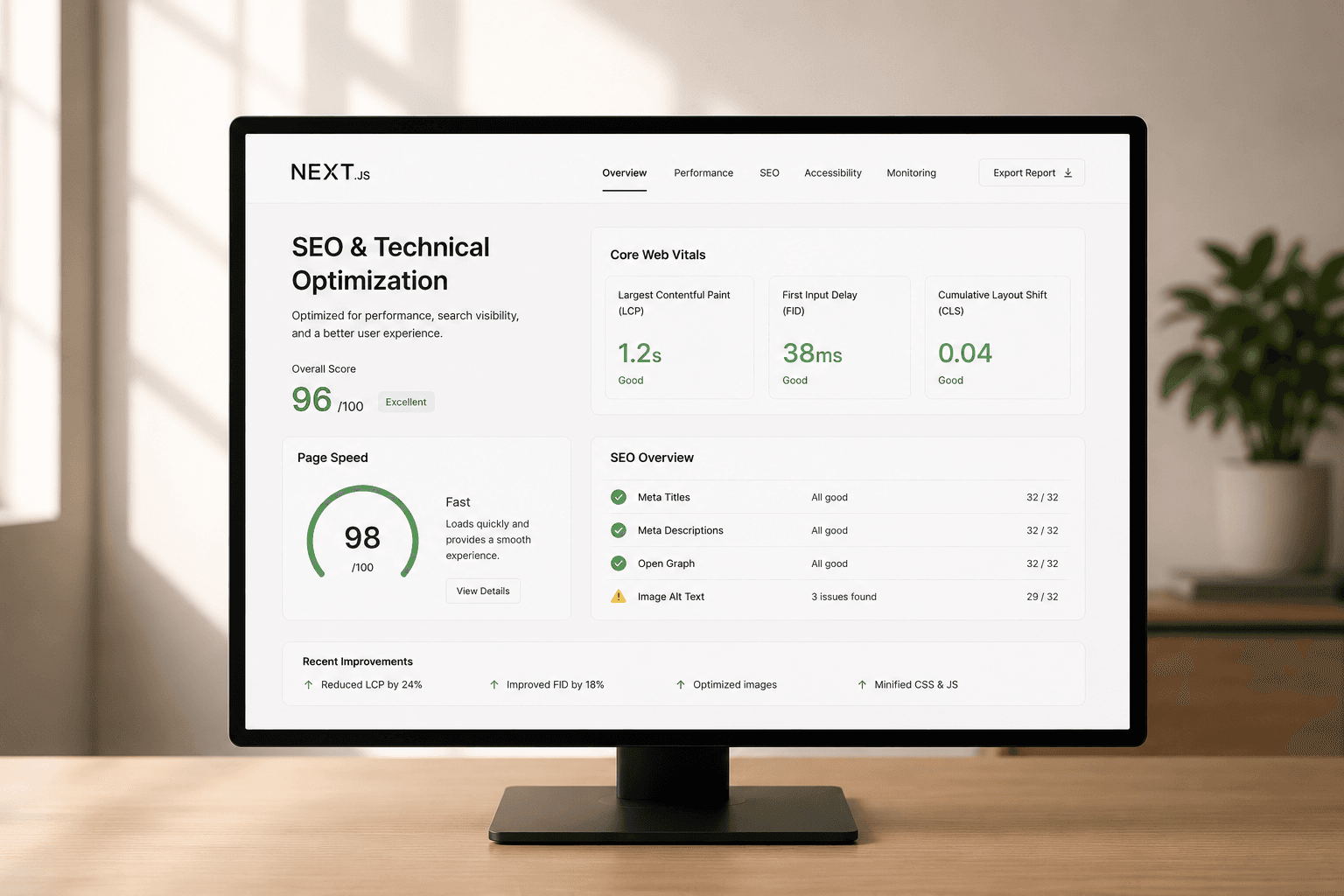Click the download icon in Export Report
The width and height of the screenshot is (1344, 896).
click(1067, 173)
